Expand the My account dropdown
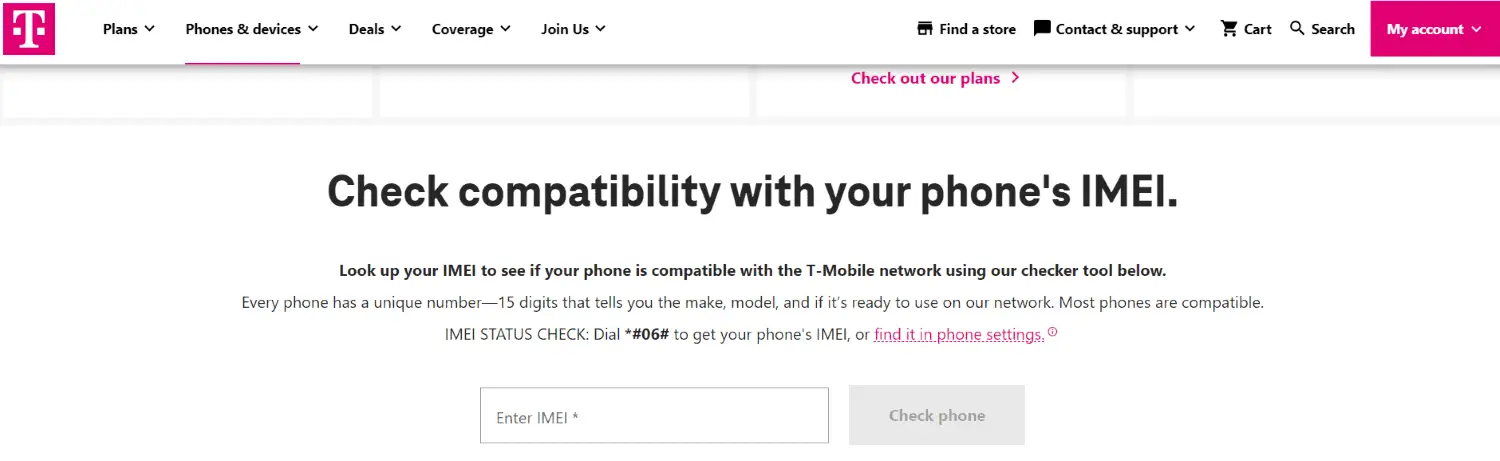The height and width of the screenshot is (461, 1500). [1434, 29]
